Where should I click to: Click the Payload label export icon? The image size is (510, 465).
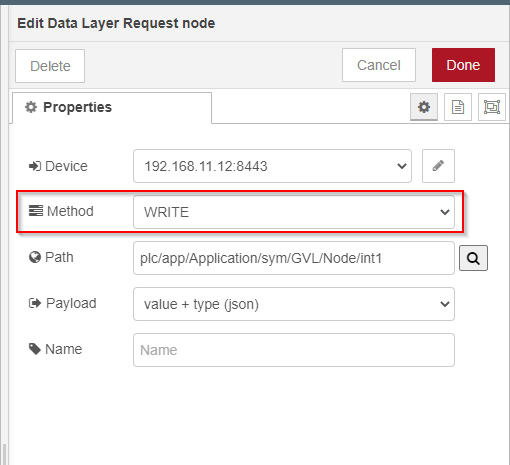click(35, 303)
